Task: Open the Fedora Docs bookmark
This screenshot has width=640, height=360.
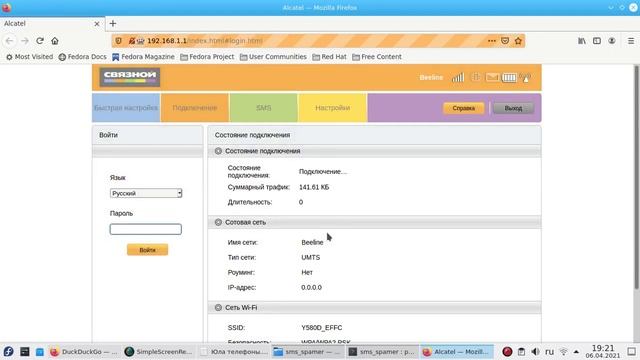Action: (x=82, y=57)
